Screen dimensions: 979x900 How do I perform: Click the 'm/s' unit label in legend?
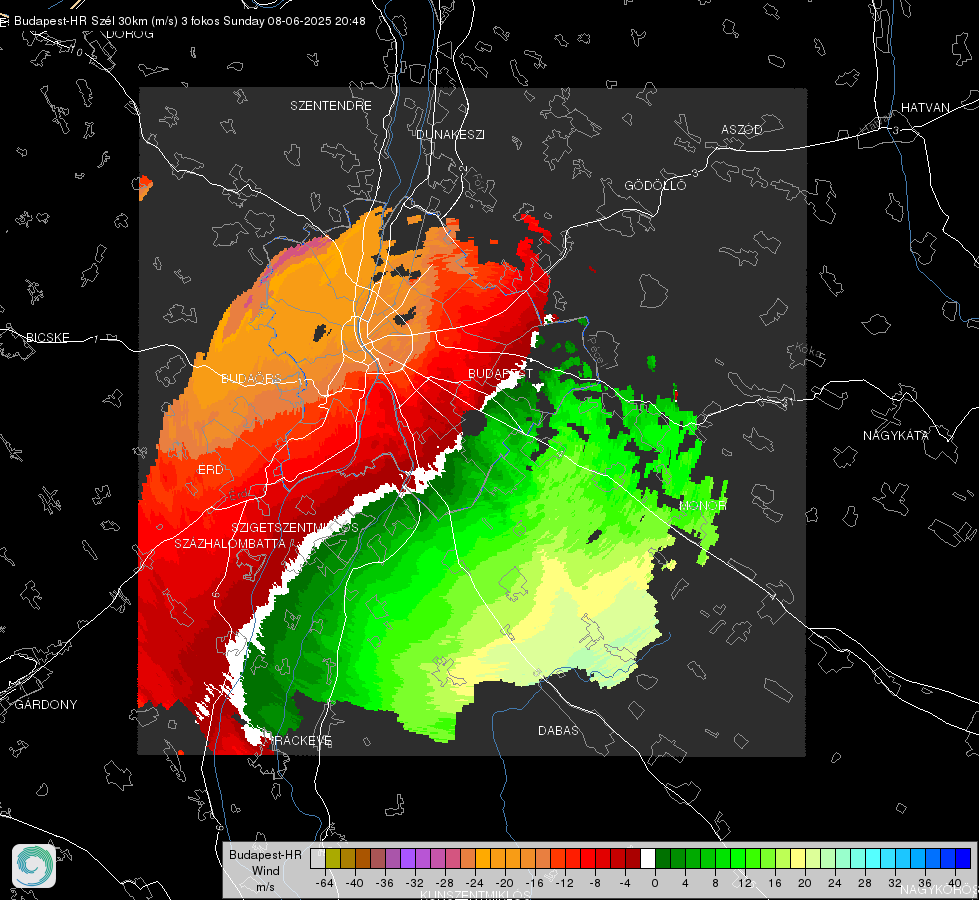point(265,887)
